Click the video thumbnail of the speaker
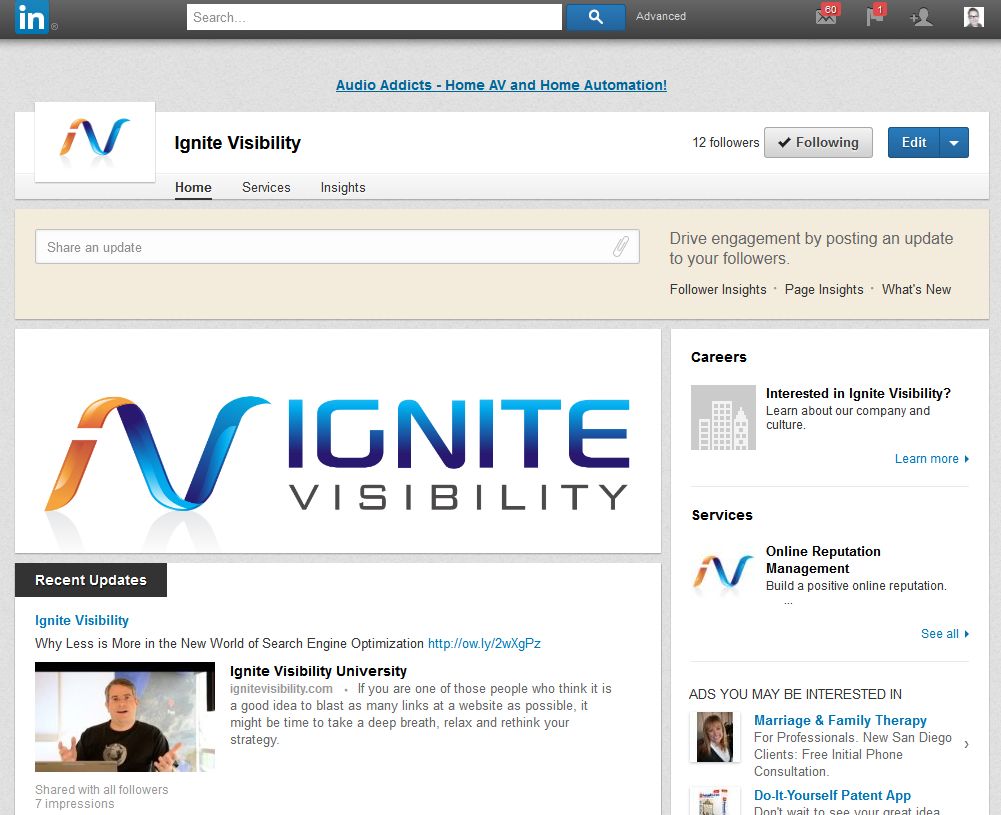This screenshot has width=1001, height=815. point(124,717)
